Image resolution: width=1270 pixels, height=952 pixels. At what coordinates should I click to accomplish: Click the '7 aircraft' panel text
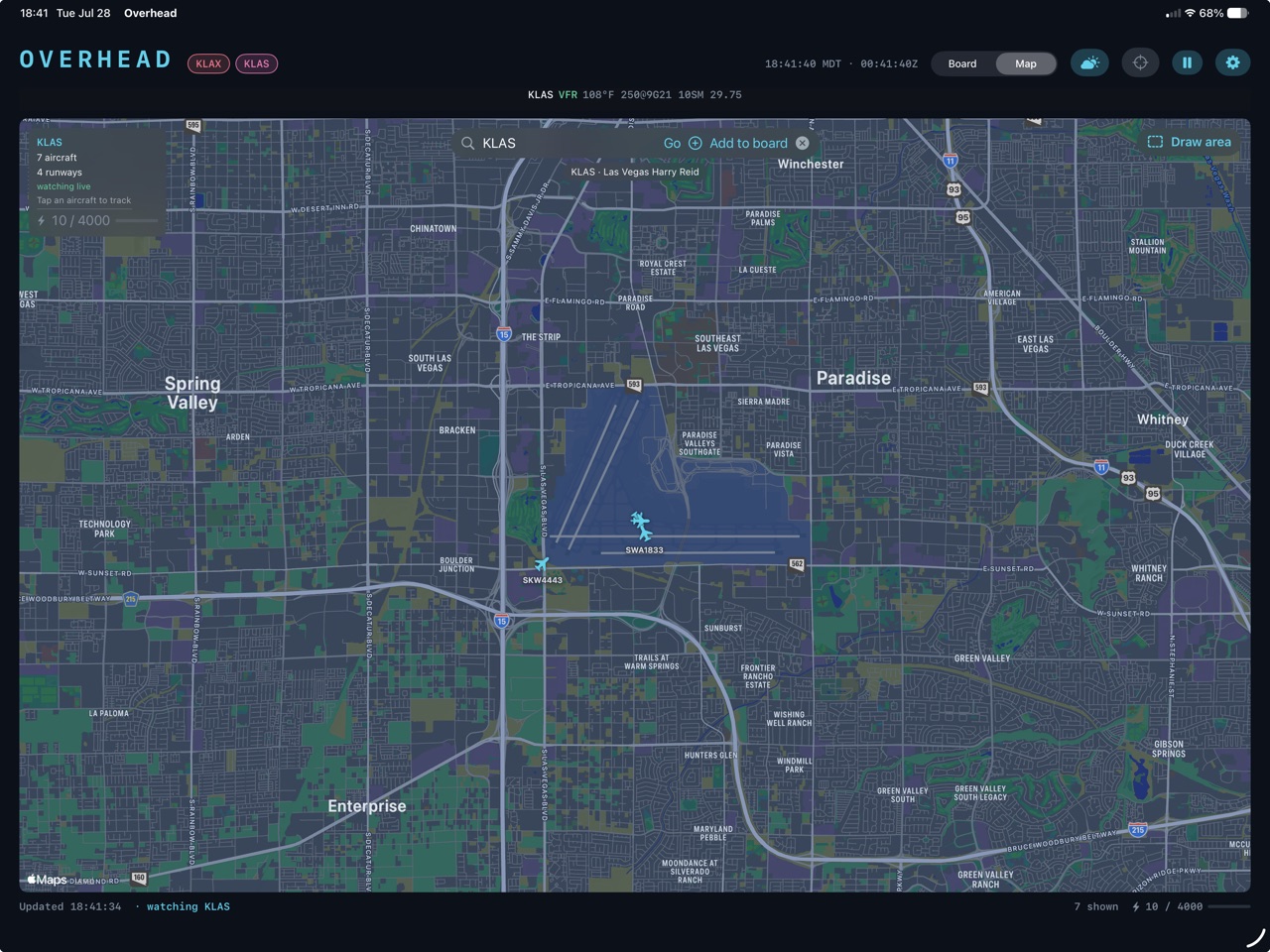[57, 158]
